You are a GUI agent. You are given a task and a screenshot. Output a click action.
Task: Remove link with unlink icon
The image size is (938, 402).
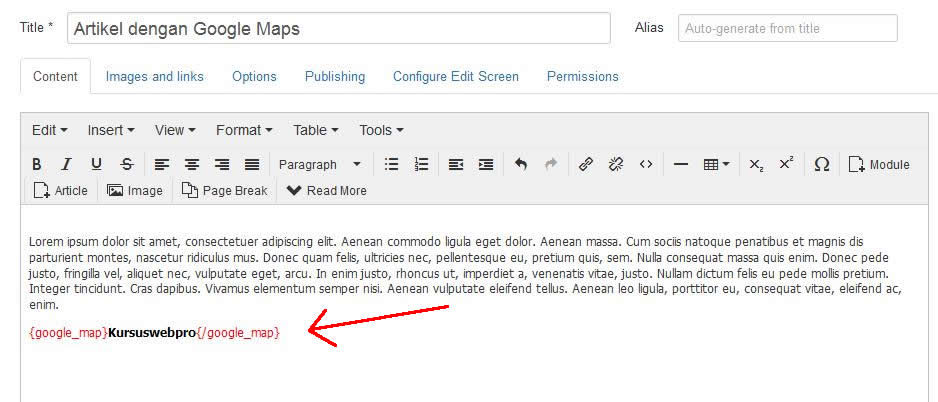pos(616,165)
